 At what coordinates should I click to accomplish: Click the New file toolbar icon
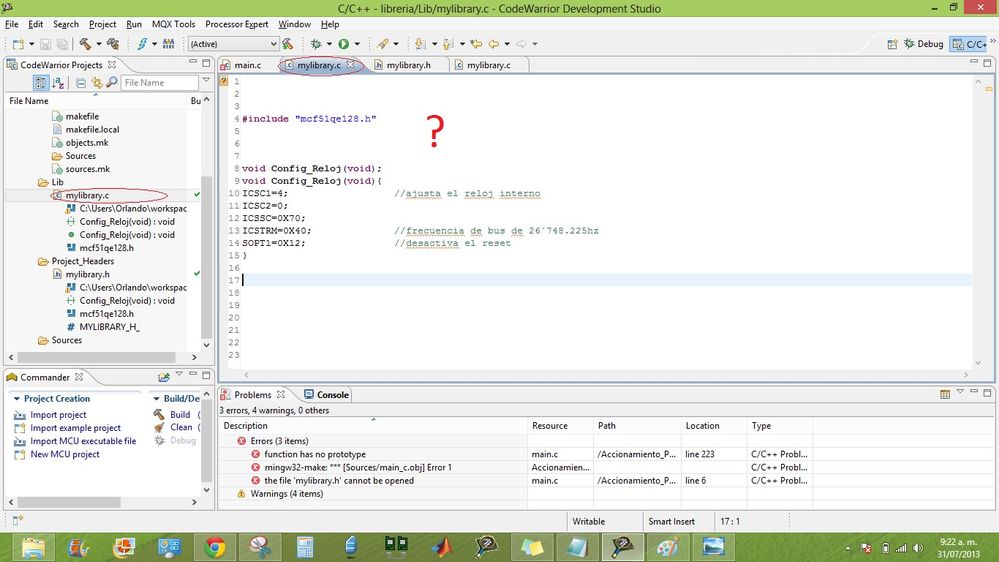[x=18, y=44]
